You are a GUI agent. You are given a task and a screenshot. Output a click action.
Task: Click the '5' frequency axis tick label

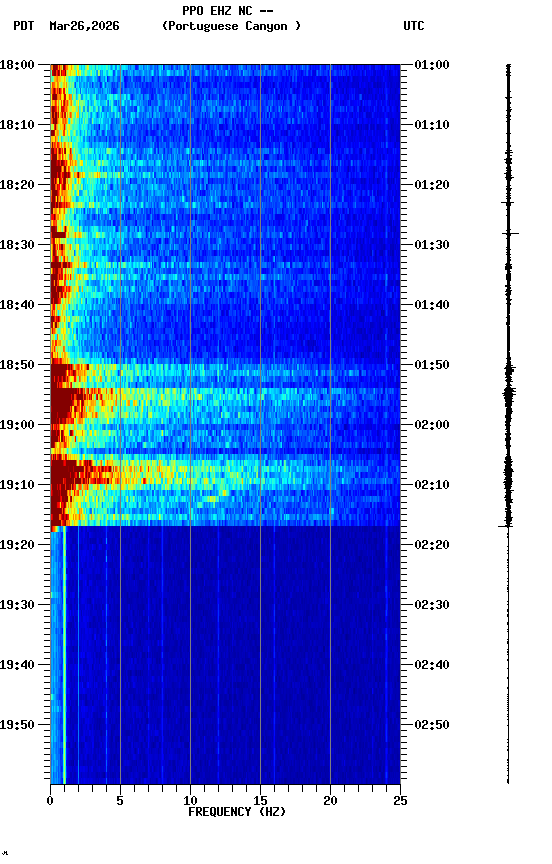120,801
